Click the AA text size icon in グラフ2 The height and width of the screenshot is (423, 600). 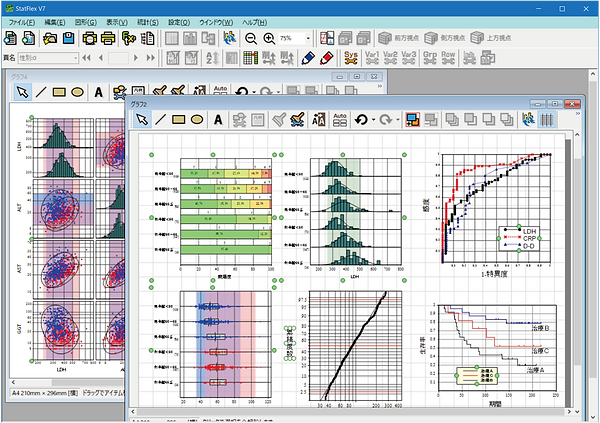[x=318, y=119]
